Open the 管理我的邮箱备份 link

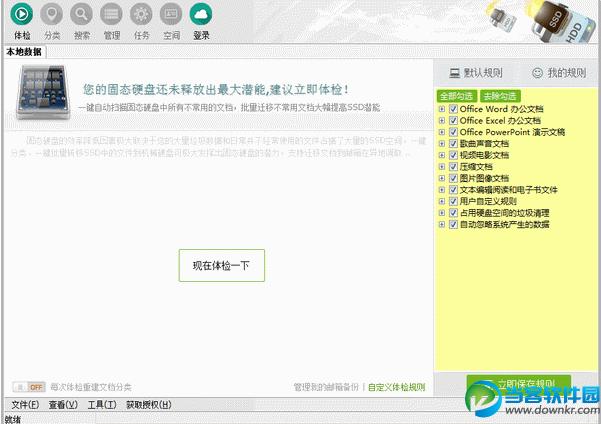(327, 387)
